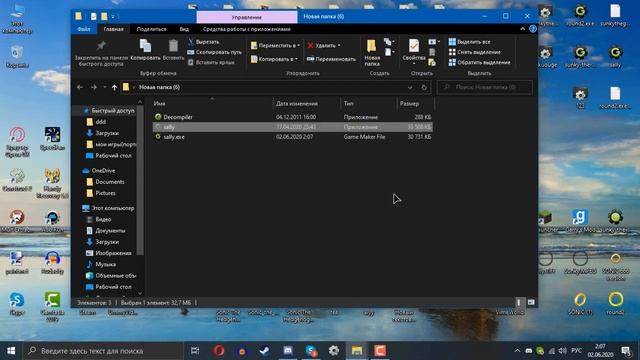This screenshot has width=640, height=360.
Task: Sort by Name (Имя) column header
Action: (x=160, y=104)
